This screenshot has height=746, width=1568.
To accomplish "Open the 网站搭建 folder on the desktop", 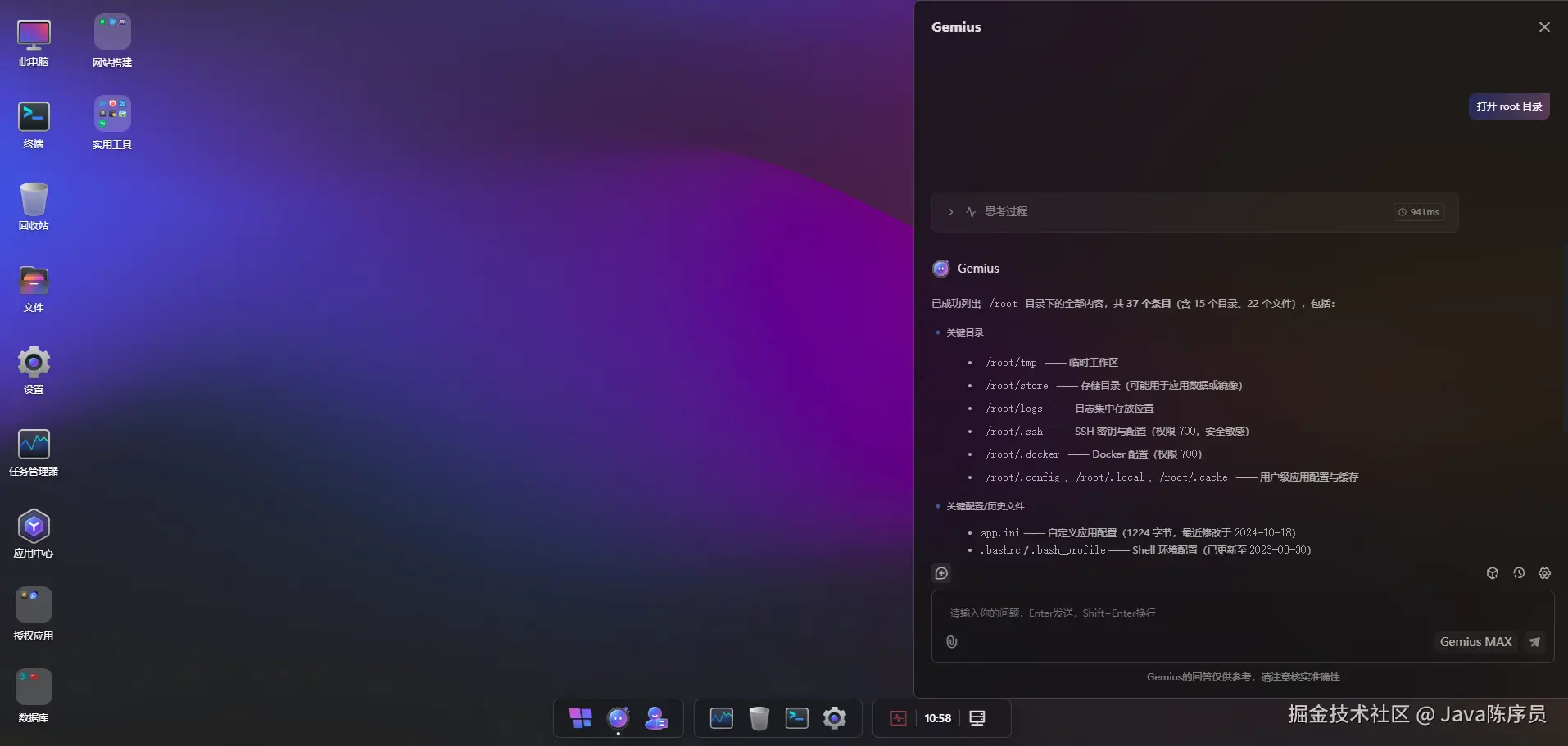I will 112,41.
